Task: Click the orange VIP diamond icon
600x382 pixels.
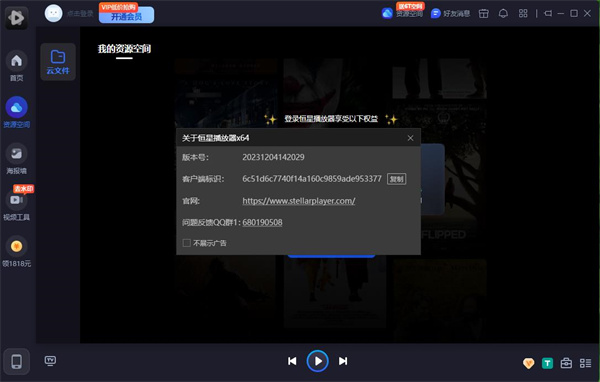Action: 528,363
